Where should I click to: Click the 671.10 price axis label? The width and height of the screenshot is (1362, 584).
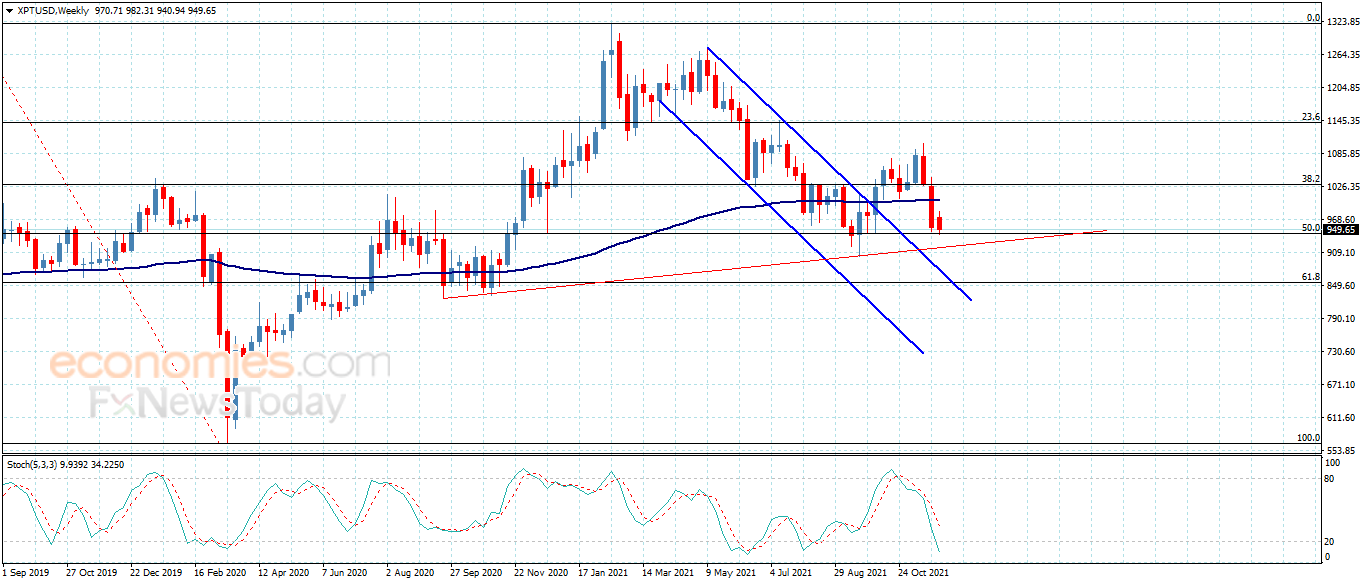[x=1340, y=384]
